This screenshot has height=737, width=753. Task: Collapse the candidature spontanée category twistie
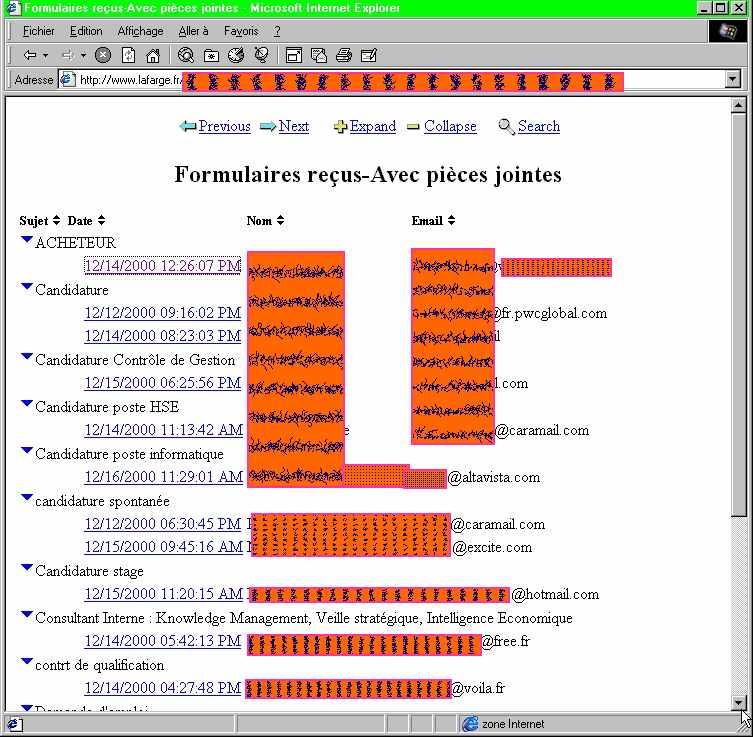pyautogui.click(x=26, y=498)
